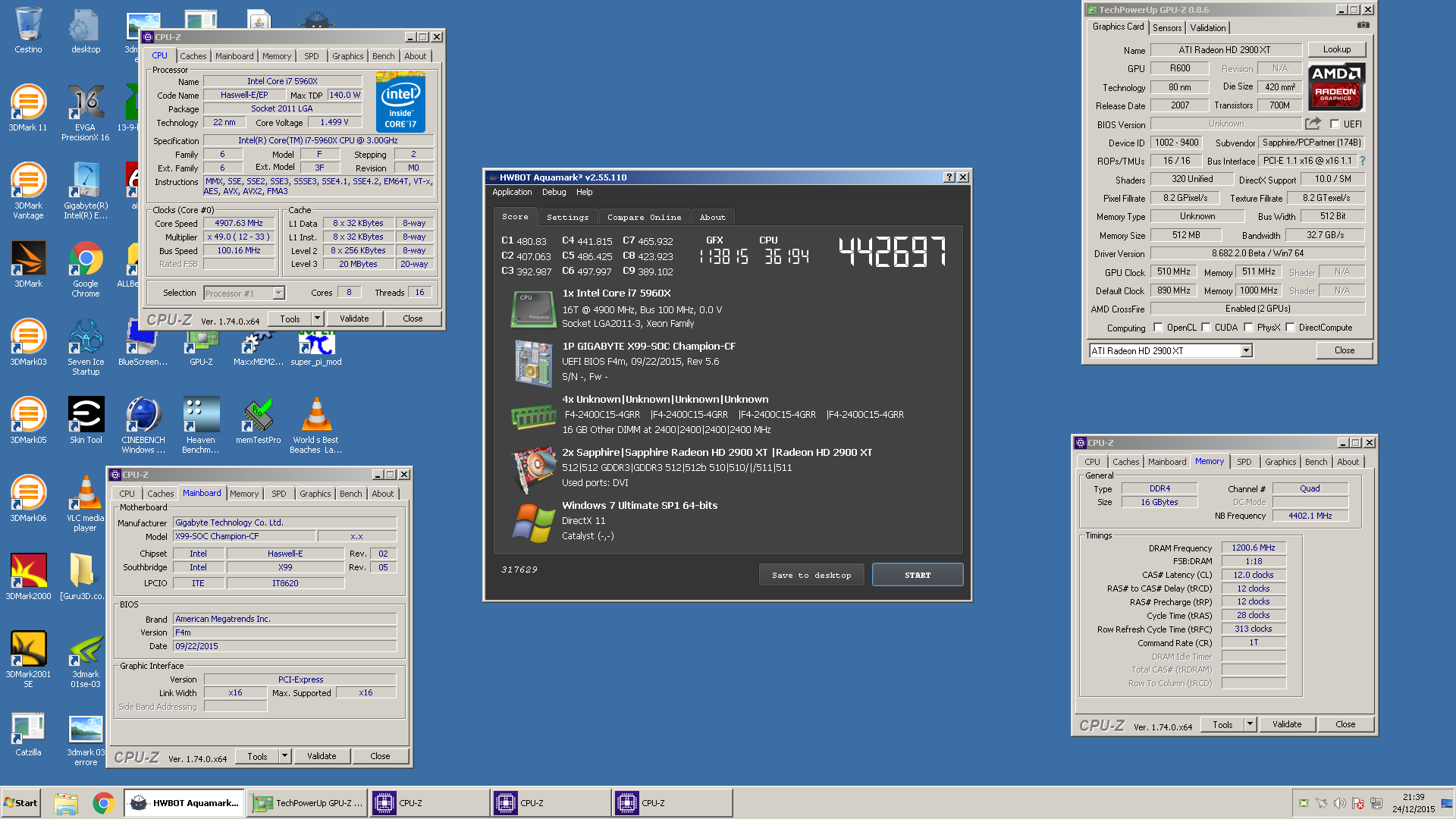Screen dimensions: 1456x819
Task: Toggle the UEFI checkbox in GPU-Z
Action: point(1335,124)
